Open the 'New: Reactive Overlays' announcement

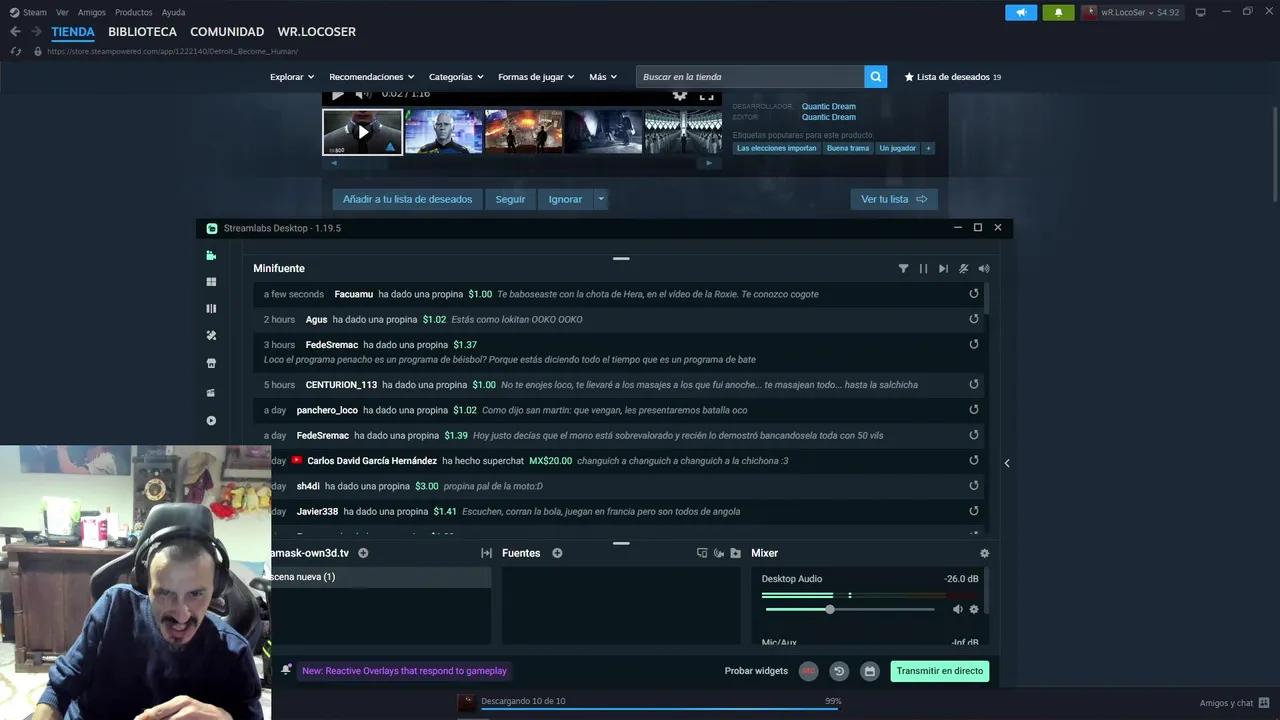[404, 671]
